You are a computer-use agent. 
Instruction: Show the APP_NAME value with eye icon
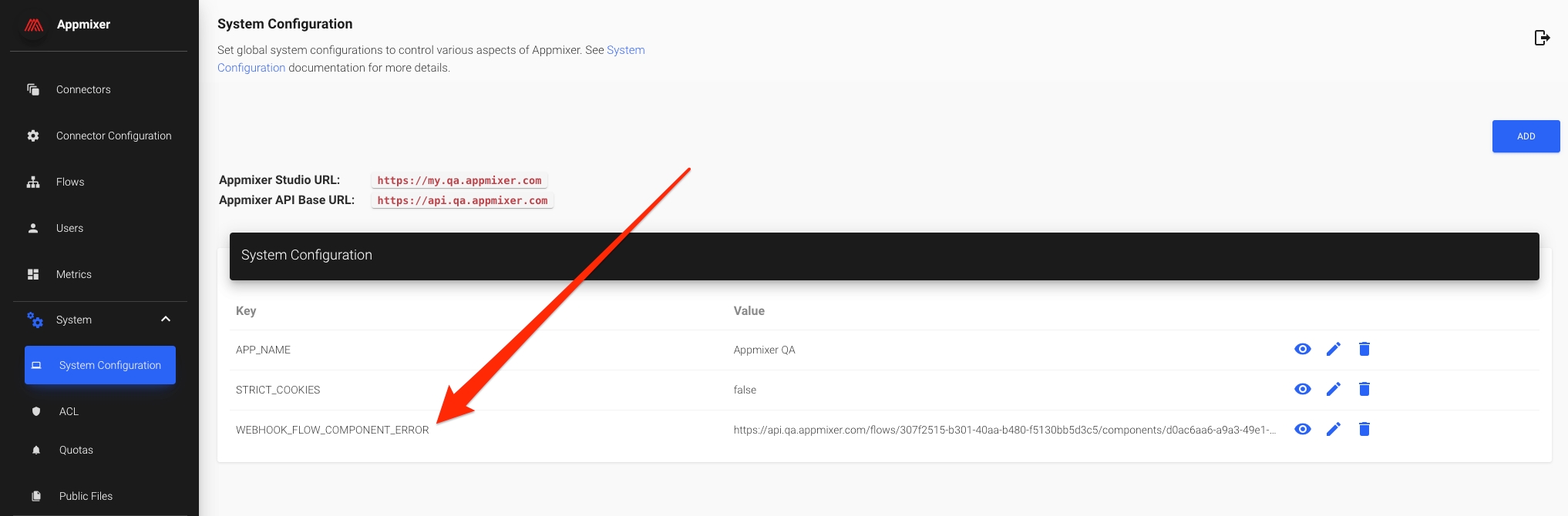[1302, 350]
